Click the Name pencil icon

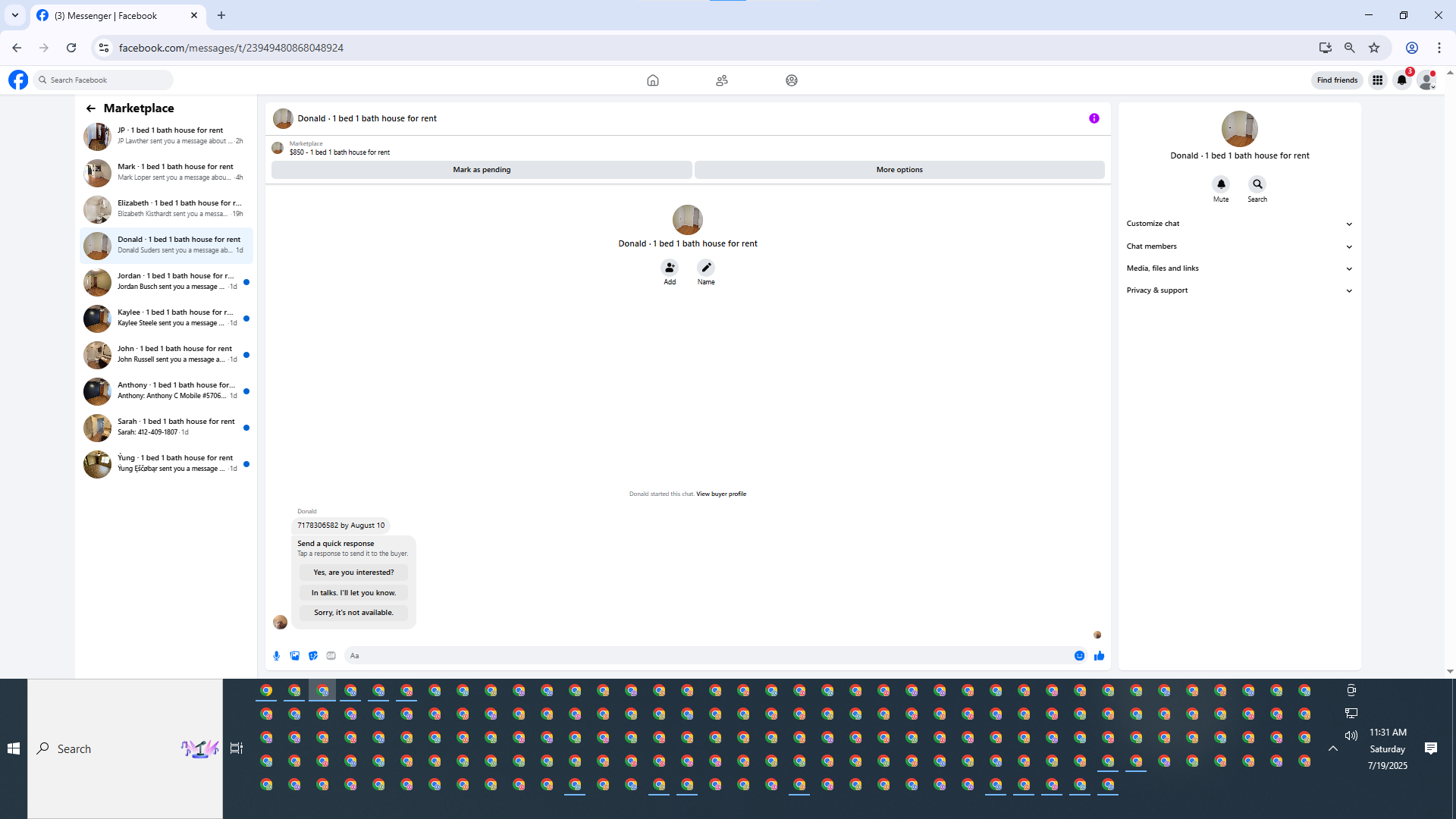coord(706,268)
